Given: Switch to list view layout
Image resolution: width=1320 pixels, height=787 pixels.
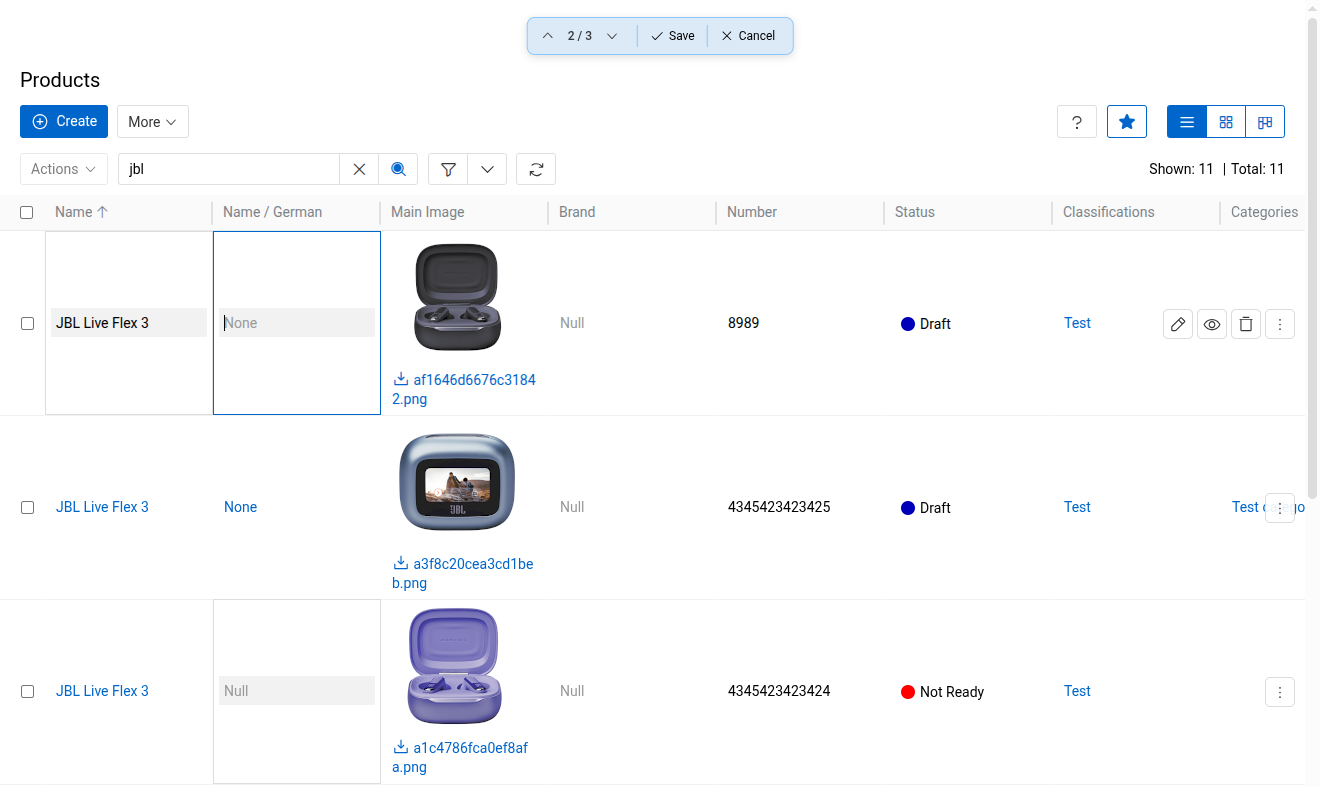Looking at the screenshot, I should pyautogui.click(x=1187, y=121).
